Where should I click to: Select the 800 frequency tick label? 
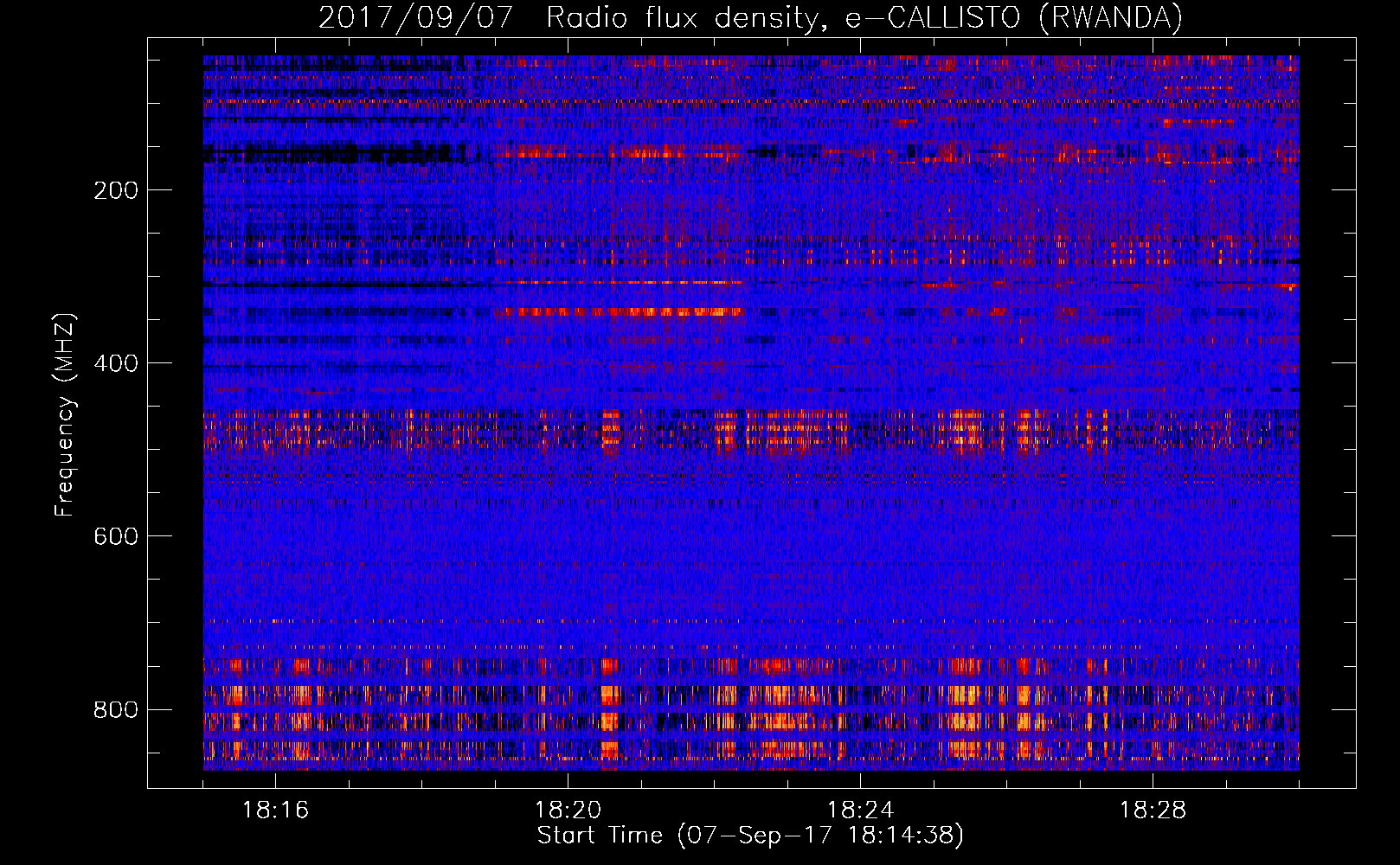116,709
